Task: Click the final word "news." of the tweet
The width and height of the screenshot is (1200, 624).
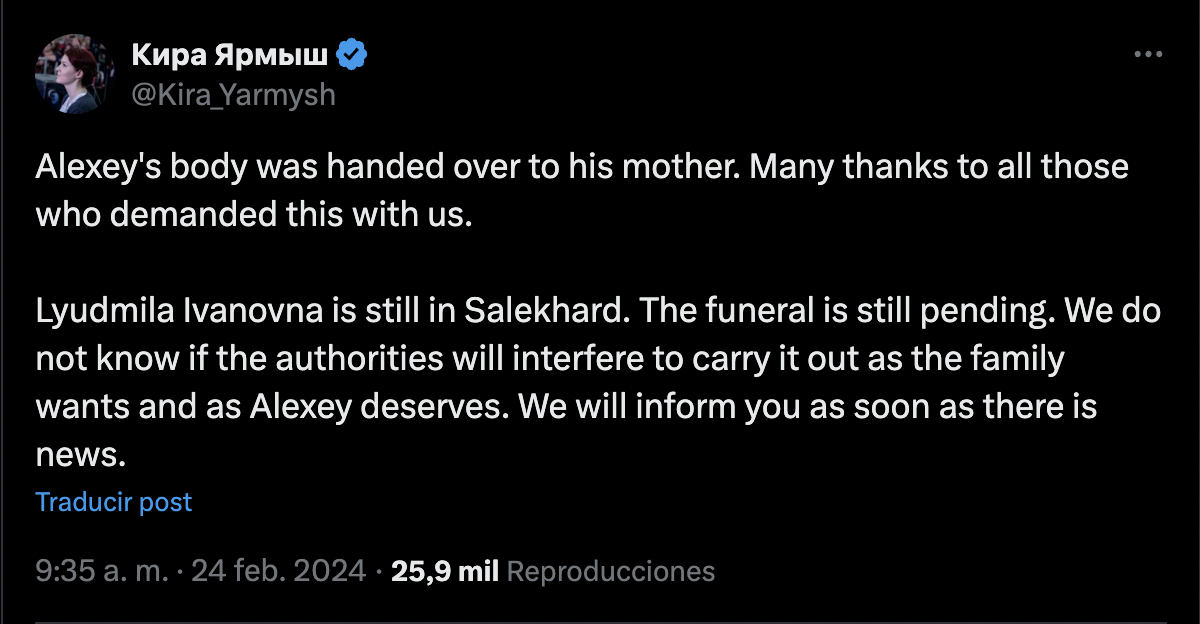Action: (x=82, y=455)
